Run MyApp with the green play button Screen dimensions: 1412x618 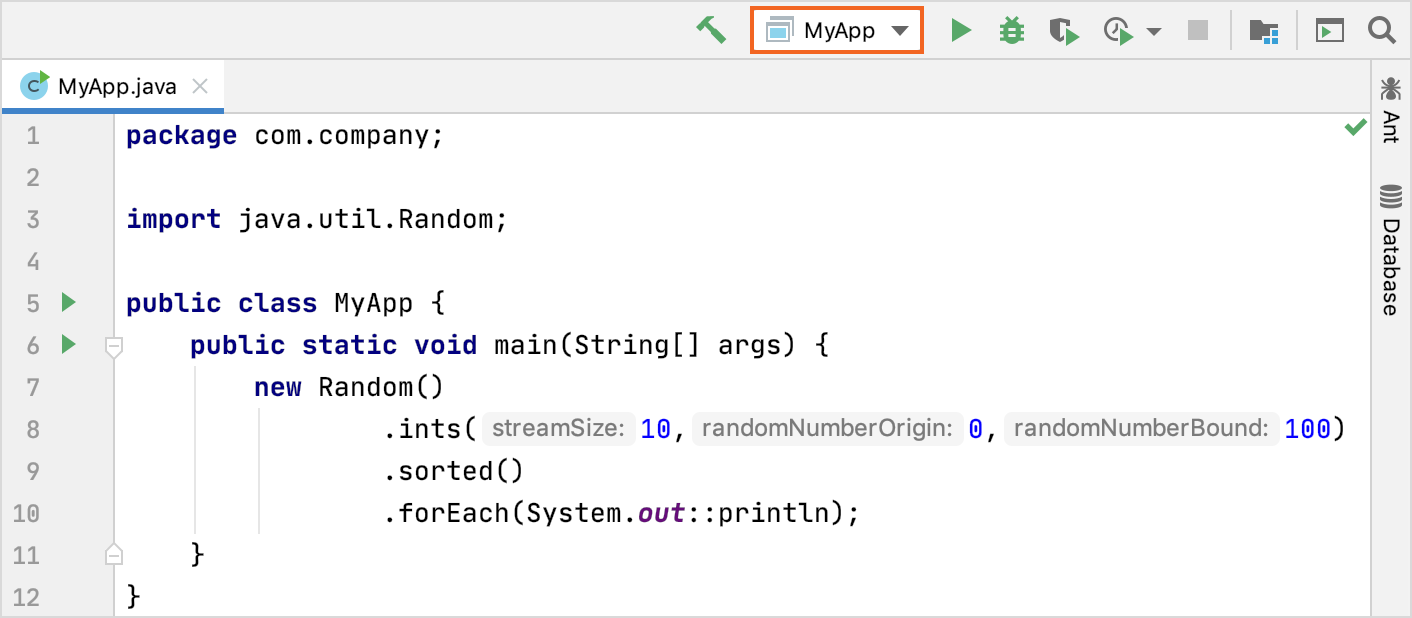tap(961, 31)
